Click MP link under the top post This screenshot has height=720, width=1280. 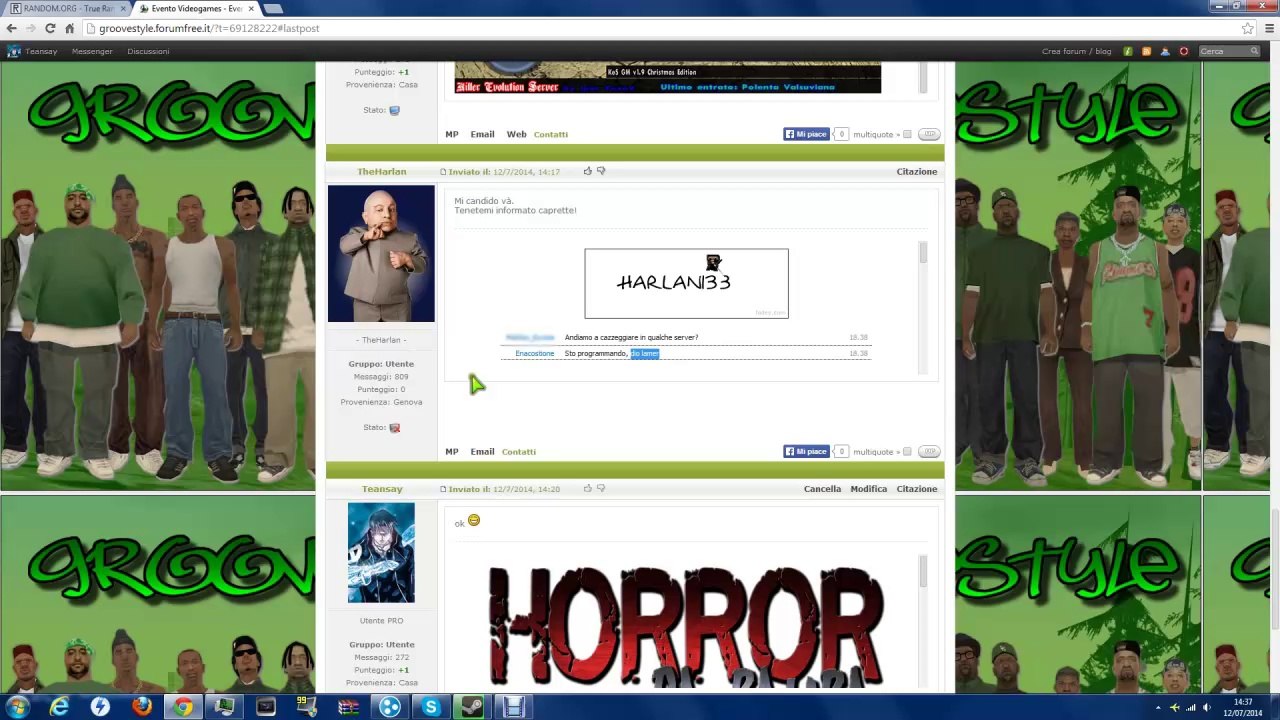(452, 134)
